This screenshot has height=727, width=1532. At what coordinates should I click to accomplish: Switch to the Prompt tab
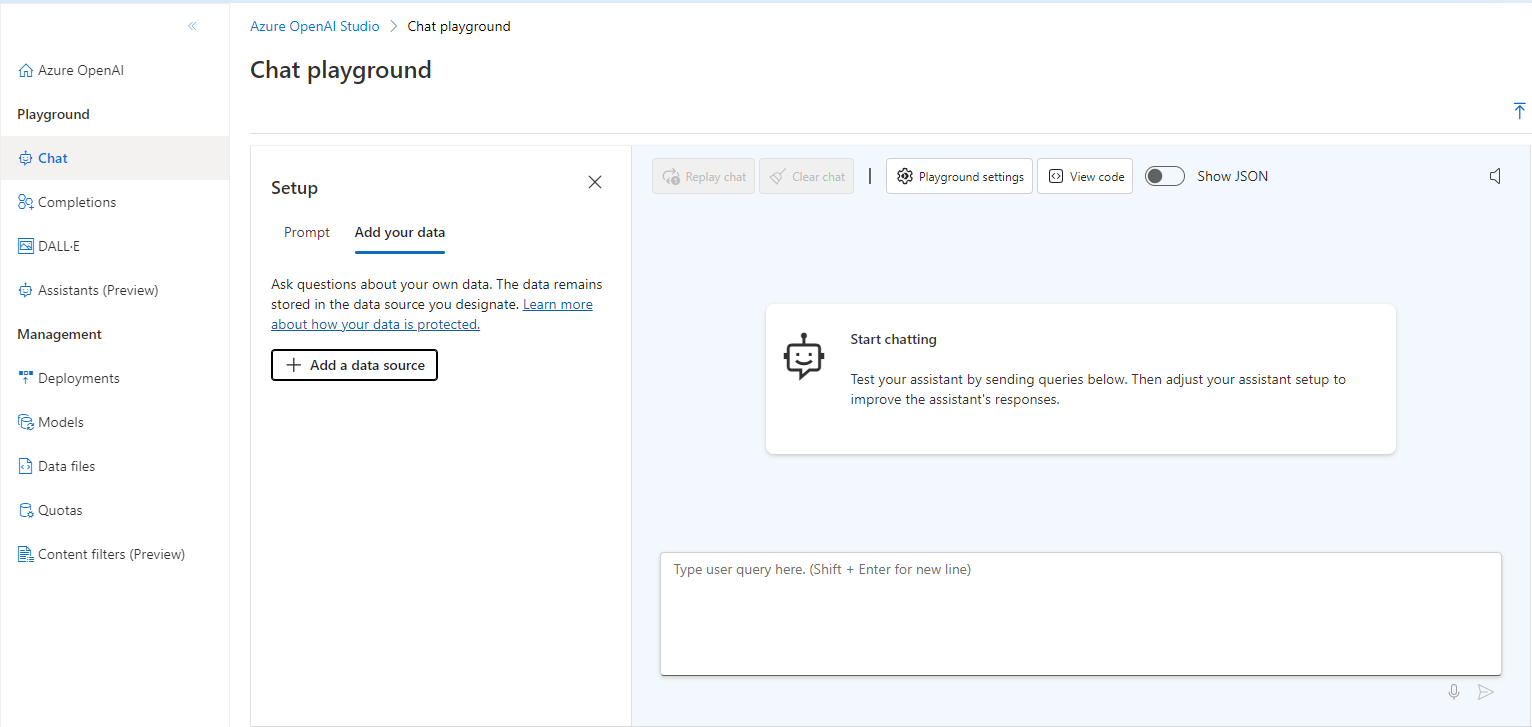[307, 232]
